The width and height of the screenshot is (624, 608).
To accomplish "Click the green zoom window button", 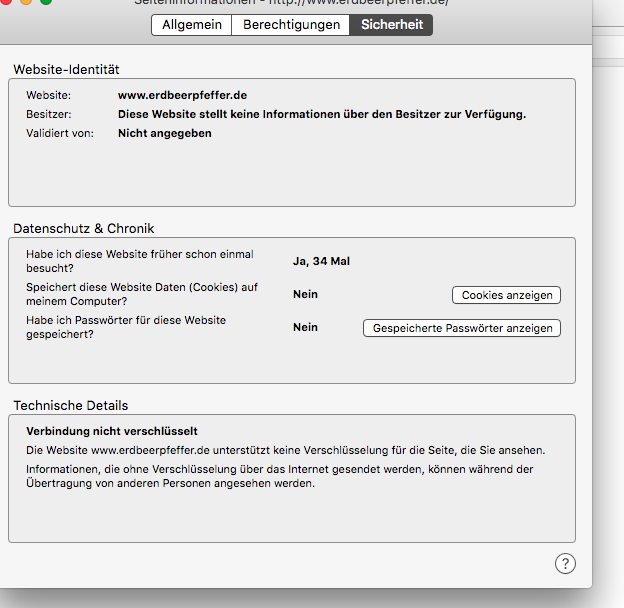I will point(46,1).
